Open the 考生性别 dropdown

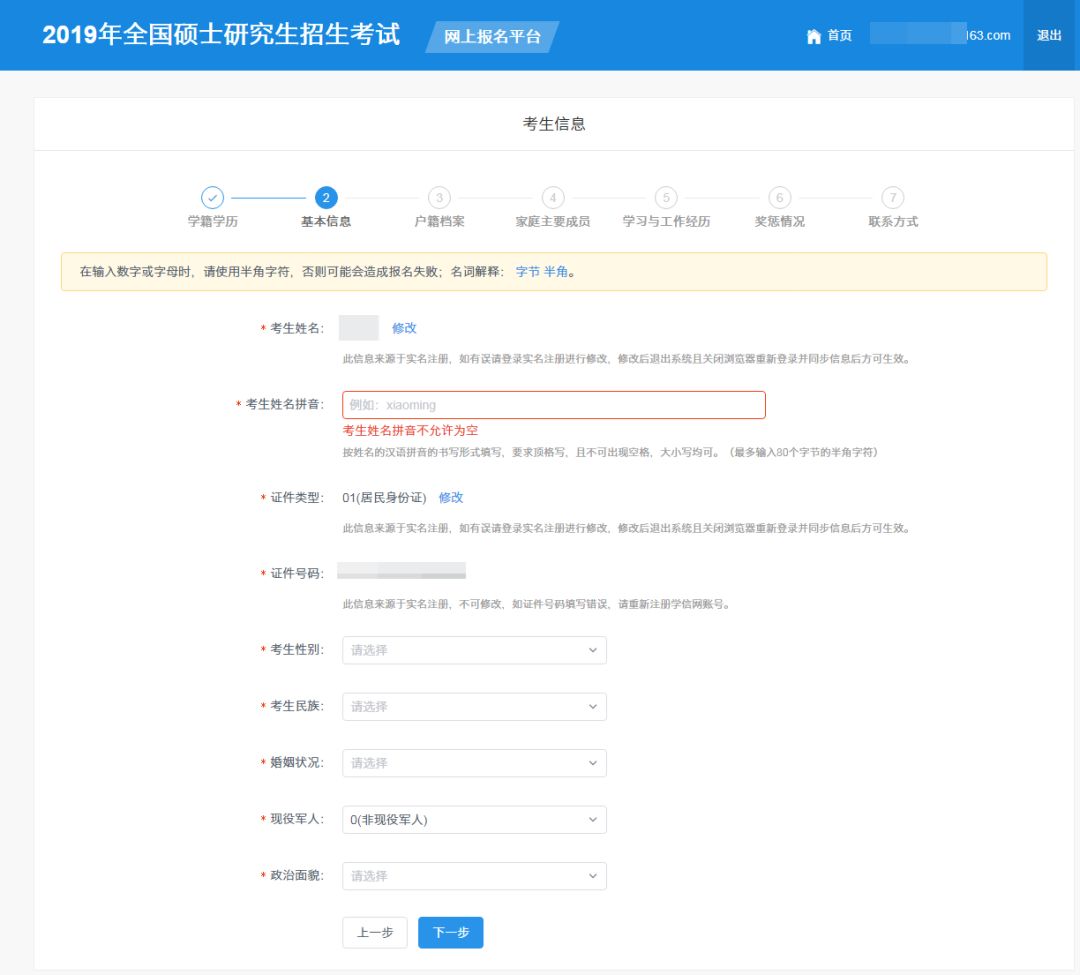click(474, 650)
